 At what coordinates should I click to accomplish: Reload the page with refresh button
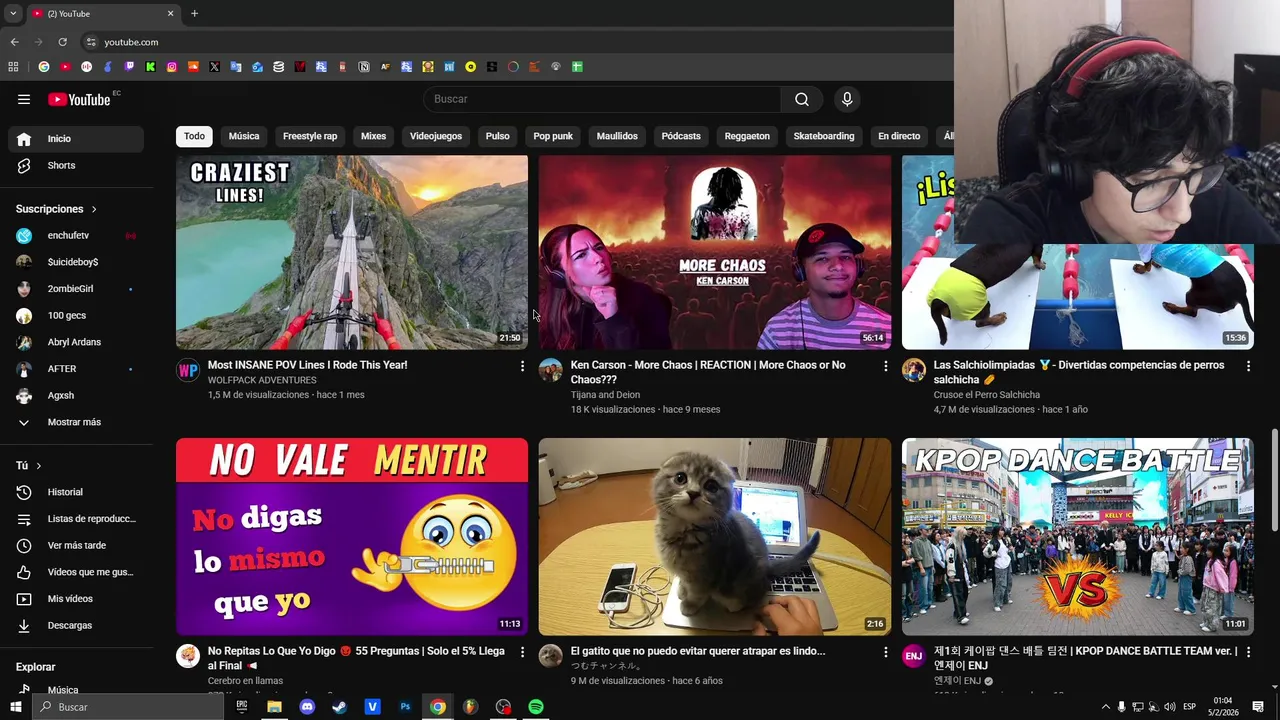point(62,42)
